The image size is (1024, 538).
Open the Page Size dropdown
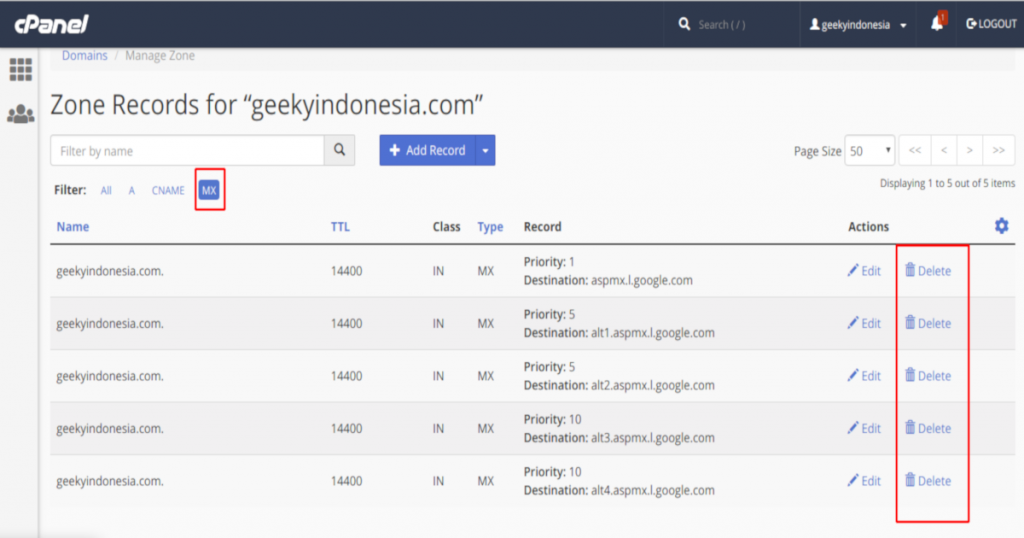click(x=869, y=151)
